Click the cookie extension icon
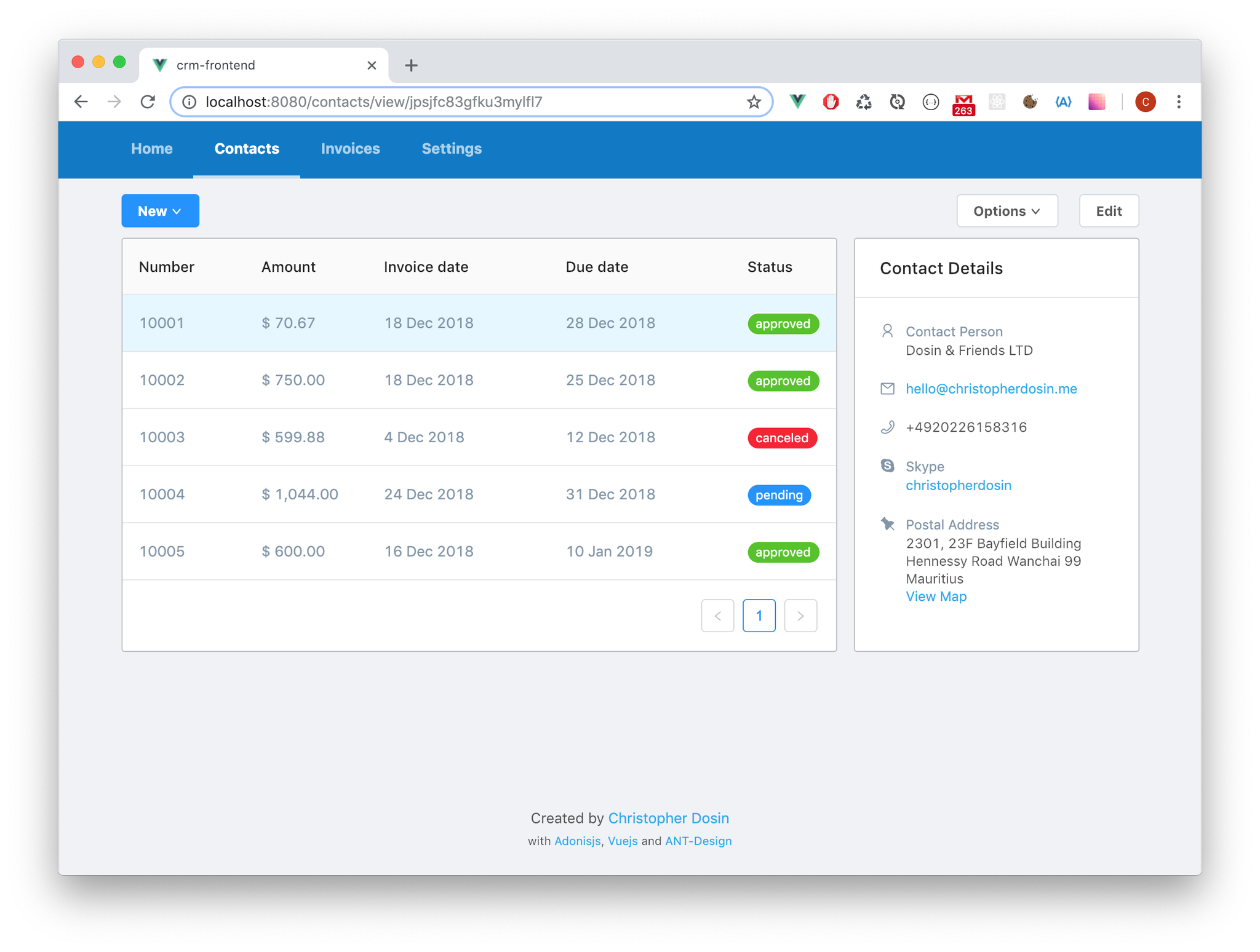 click(x=1030, y=102)
